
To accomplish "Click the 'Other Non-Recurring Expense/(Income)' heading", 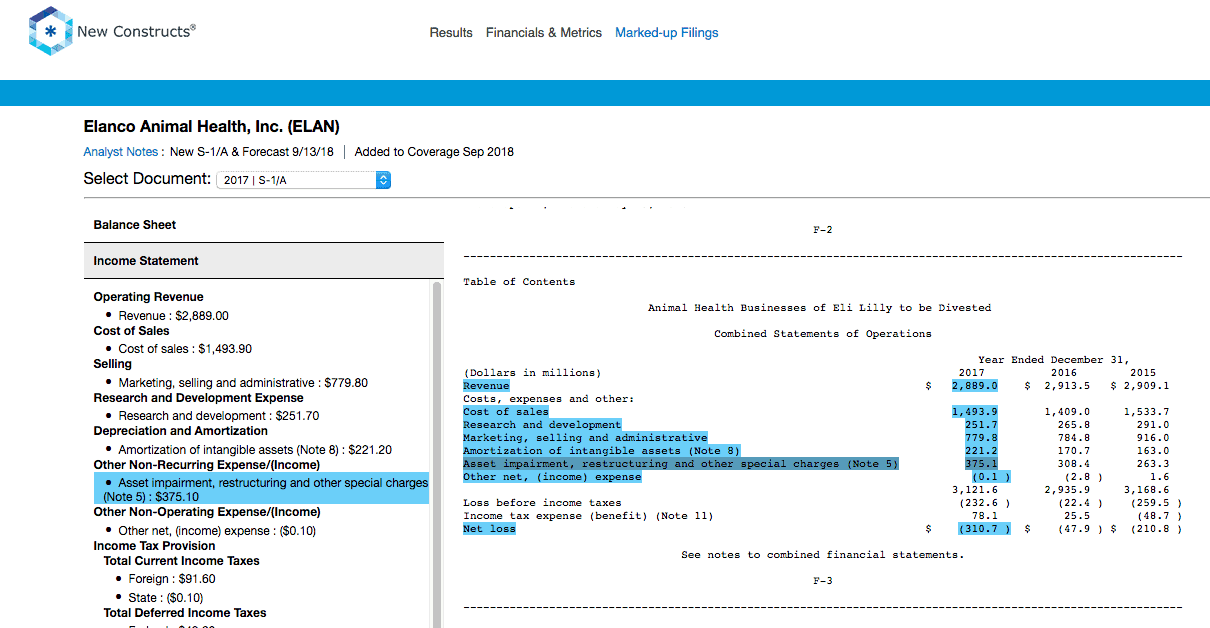I will tap(207, 465).
